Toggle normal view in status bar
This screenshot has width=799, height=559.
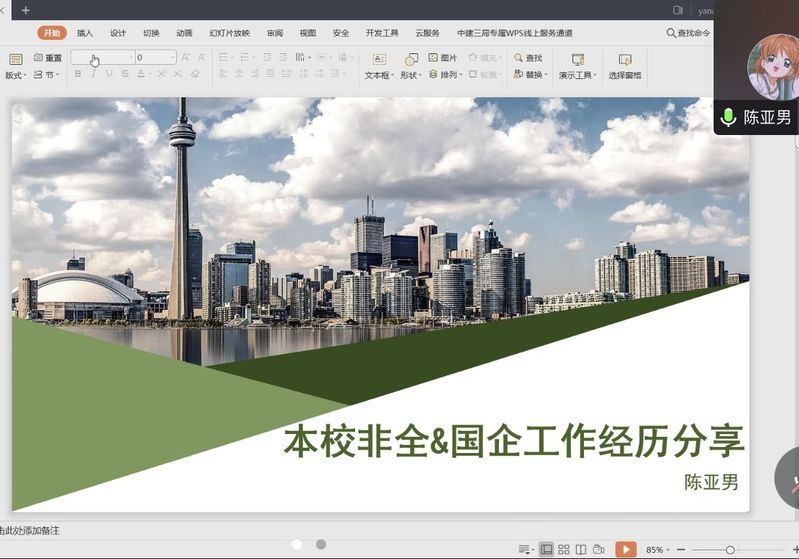point(546,549)
